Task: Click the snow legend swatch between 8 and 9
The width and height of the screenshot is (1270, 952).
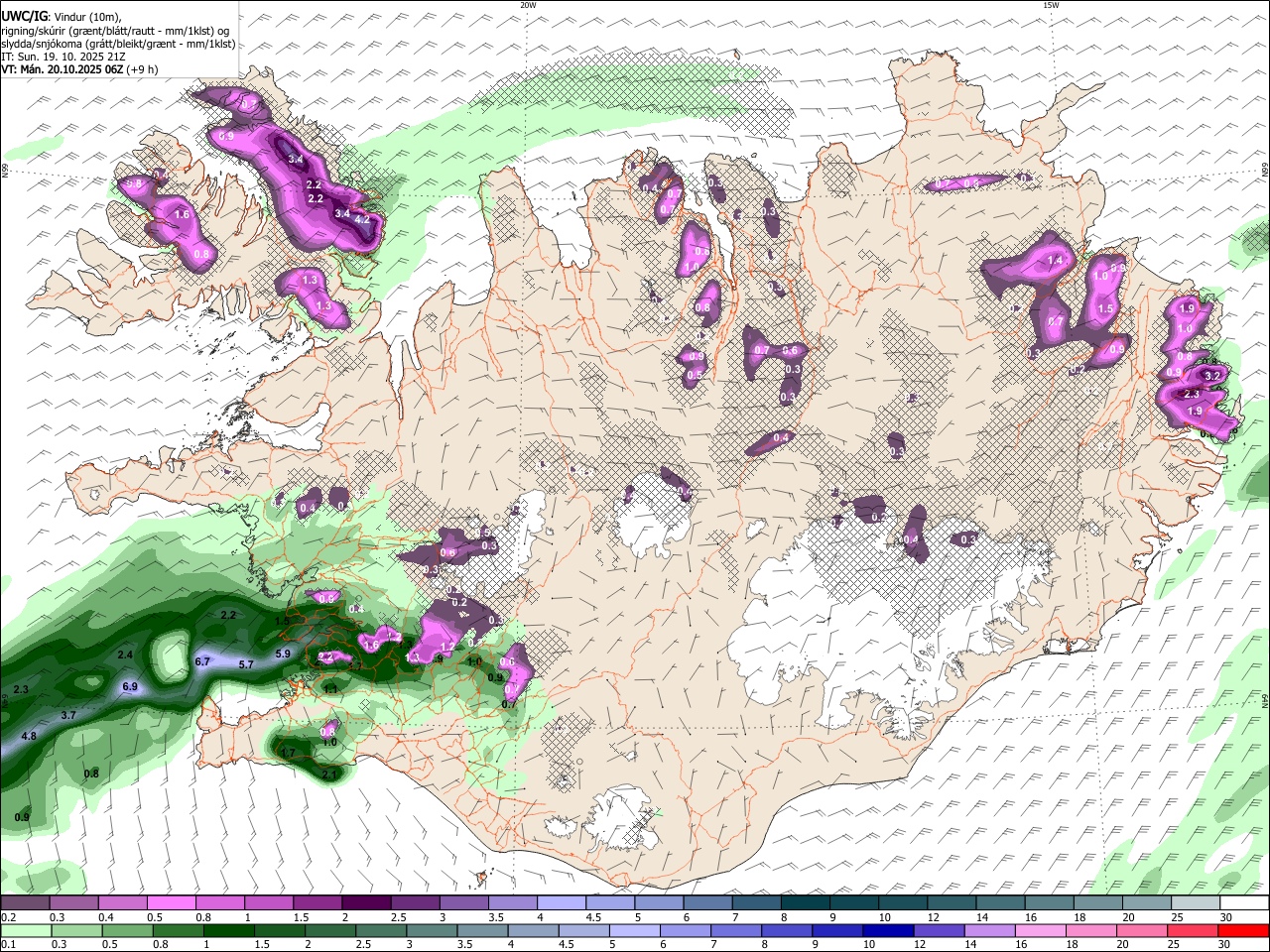Action: tap(806, 903)
